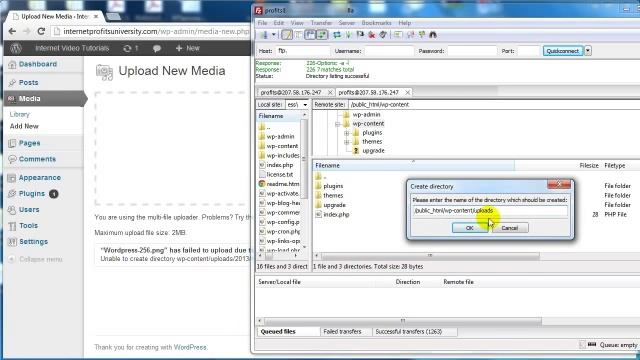Open the + New menu in admin bar
This screenshot has width=640, height=360.
click(x=187, y=48)
